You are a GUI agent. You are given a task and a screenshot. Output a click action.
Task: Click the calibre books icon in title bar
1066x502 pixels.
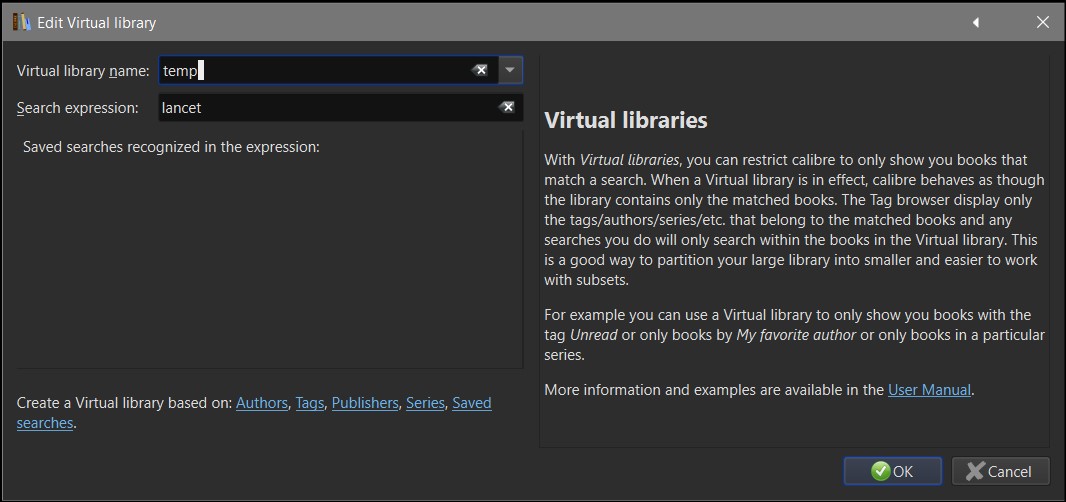[x=21, y=21]
